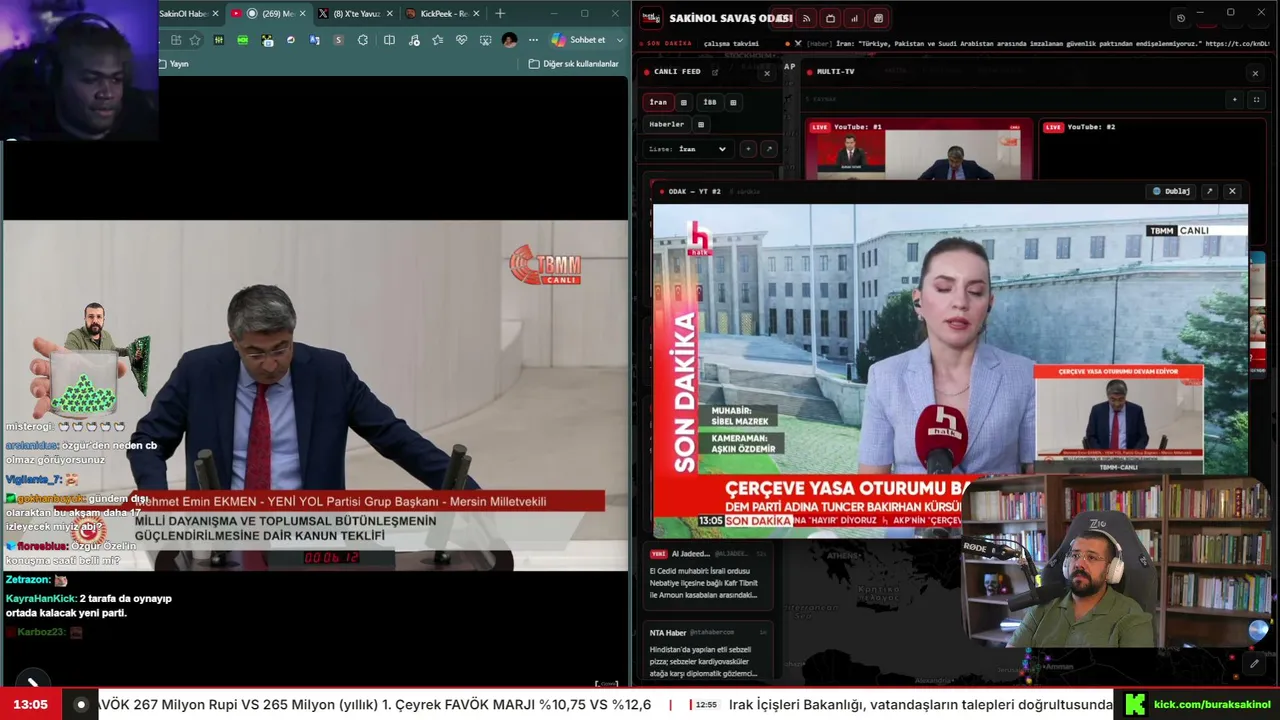Click KayraHanKick username in chat
Screen dimensions: 1280x720
(x=40, y=598)
